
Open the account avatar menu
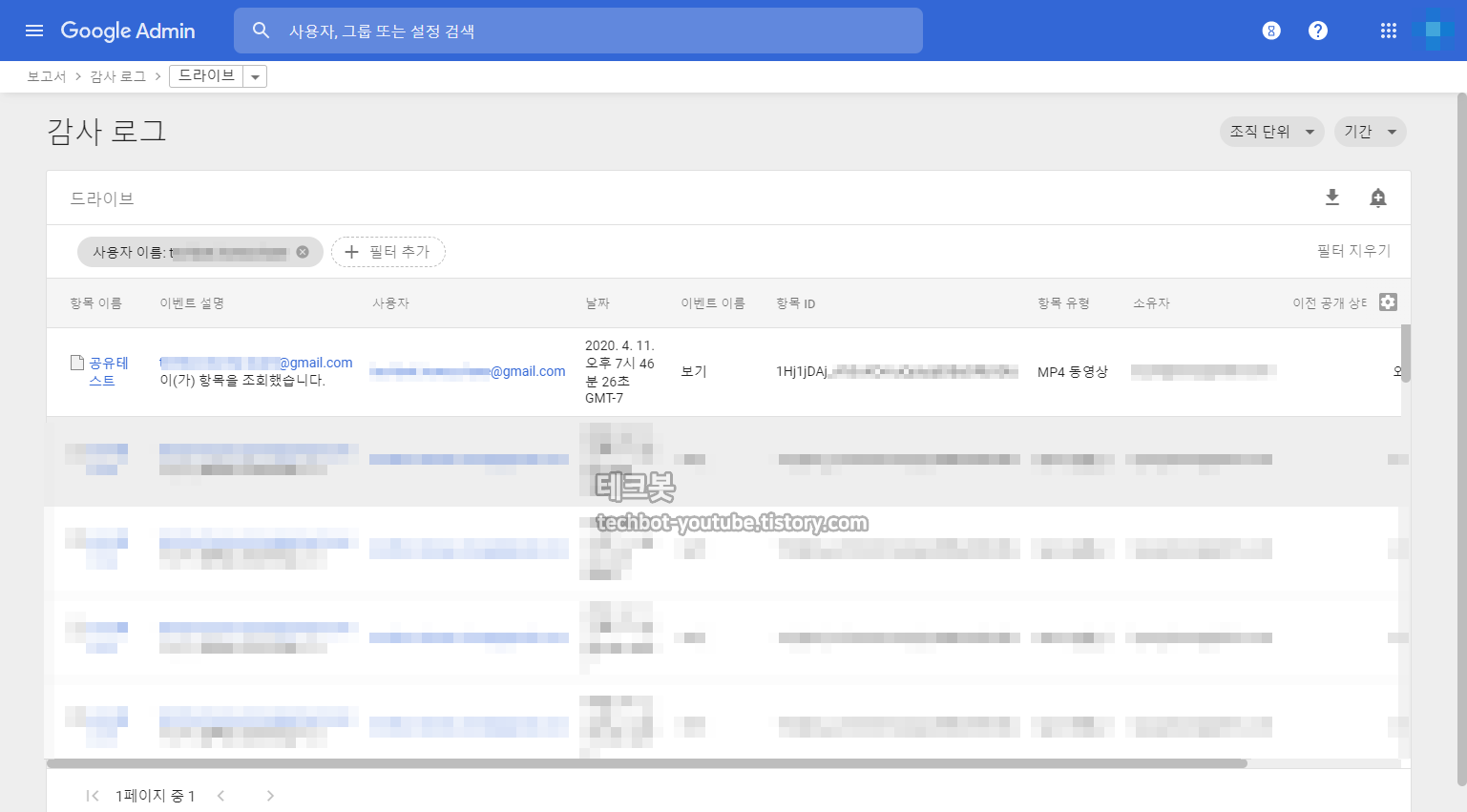[x=1434, y=31]
